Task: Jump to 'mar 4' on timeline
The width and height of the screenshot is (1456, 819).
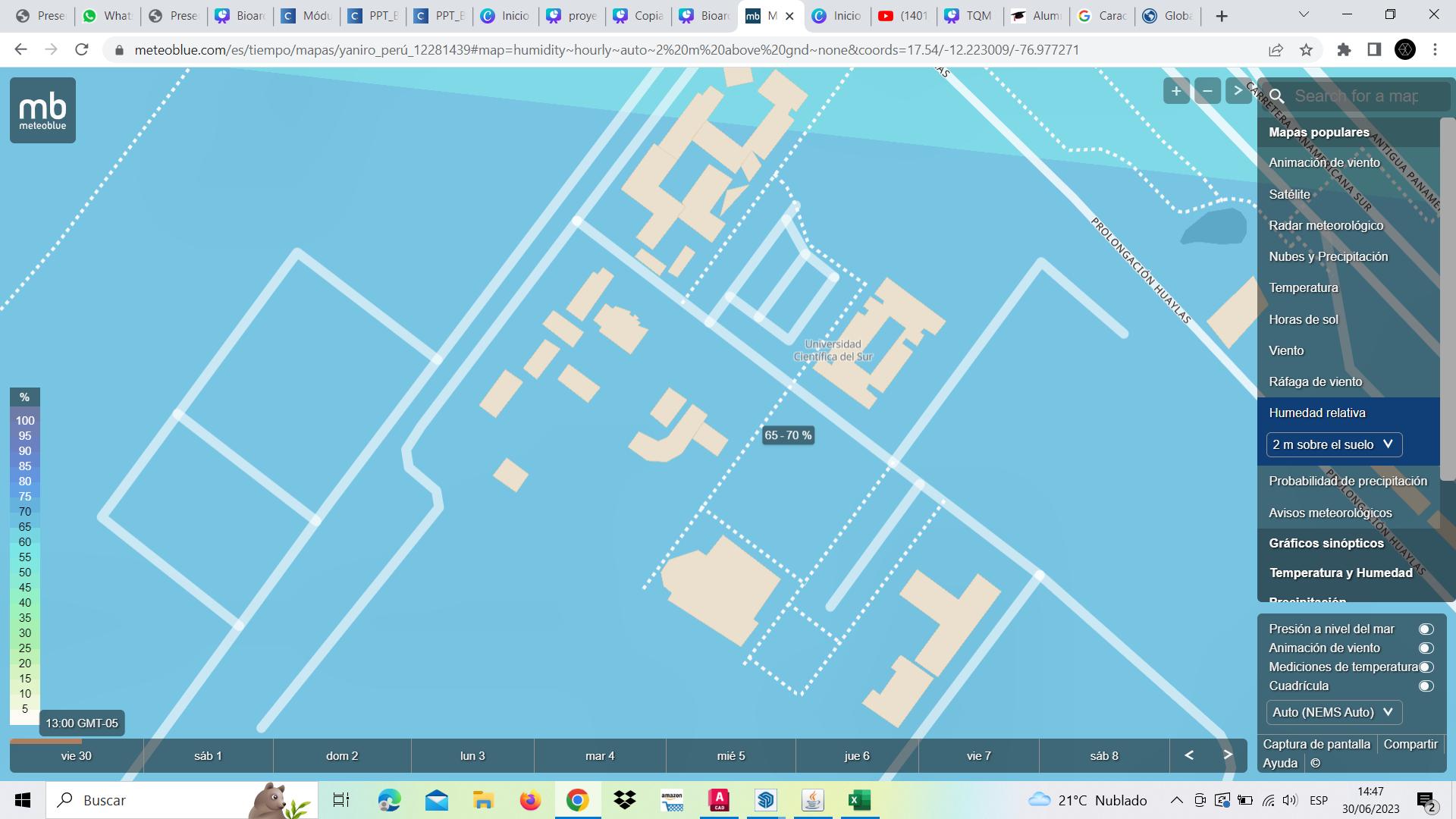Action: pos(600,756)
